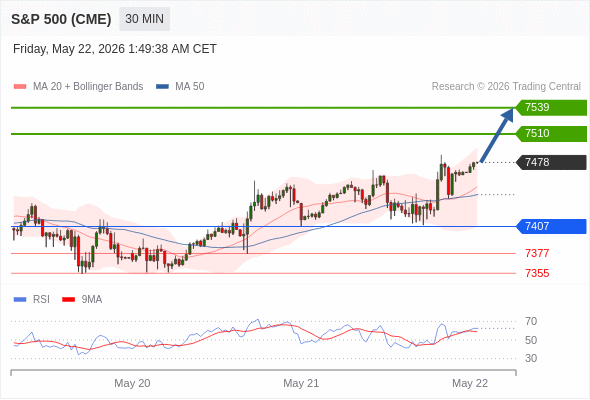Viewport: 590px width, 400px height.
Task: Click the May 20 date label
Action: [x=132, y=383]
